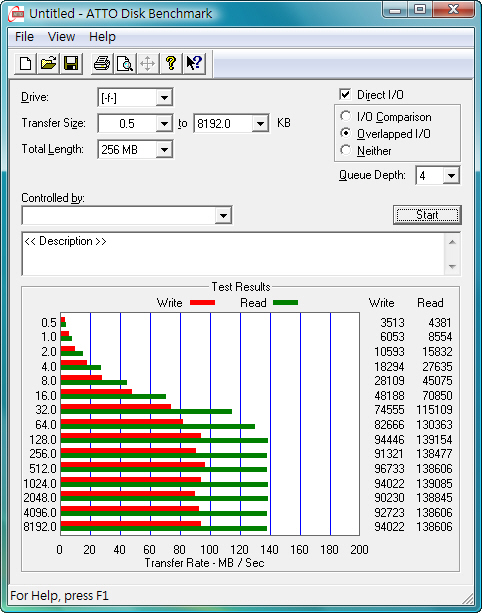The image size is (482, 613).
Task: Click the Read value 45075
Action: point(437,380)
